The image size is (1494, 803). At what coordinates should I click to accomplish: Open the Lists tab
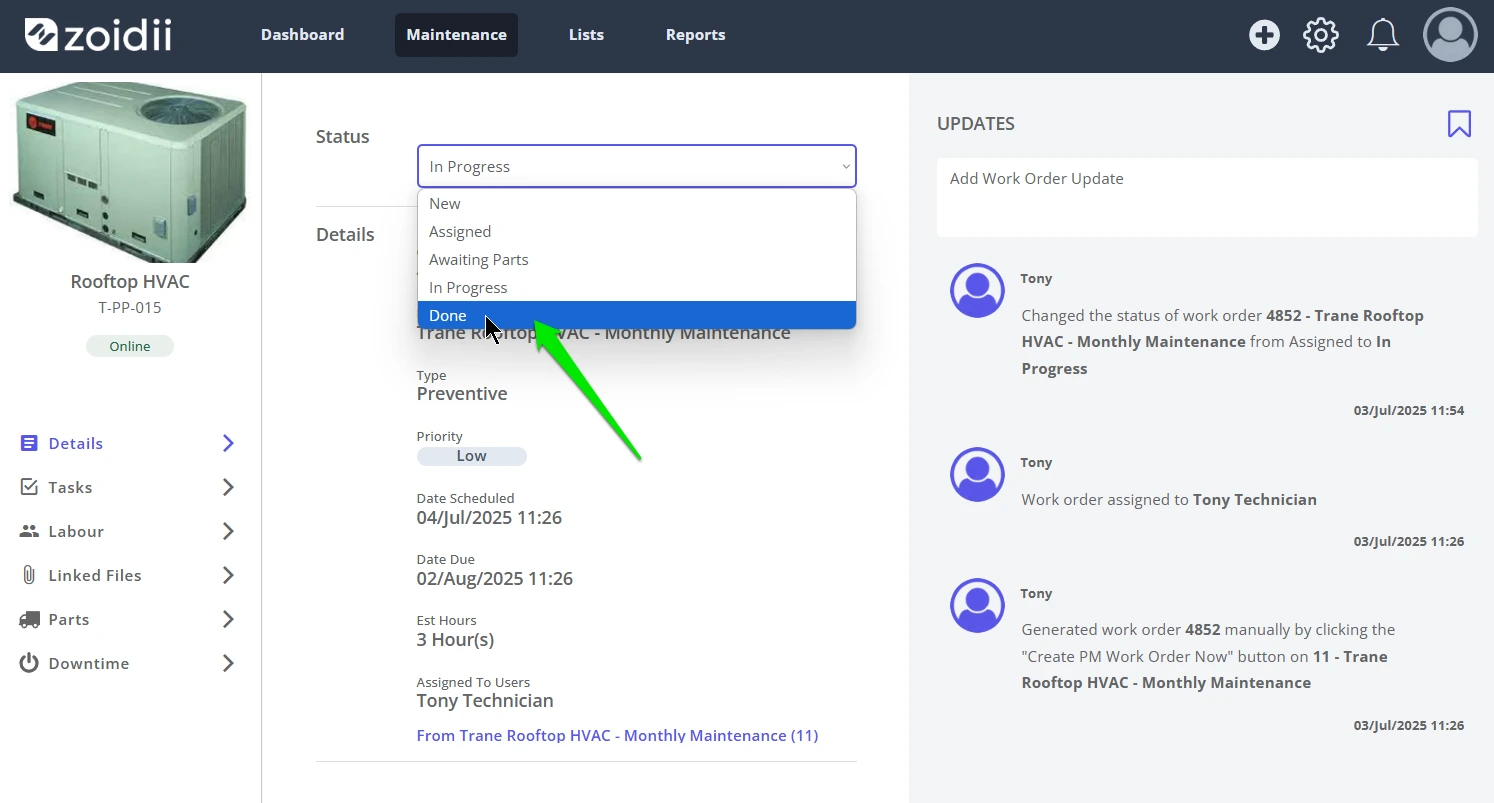coord(586,35)
